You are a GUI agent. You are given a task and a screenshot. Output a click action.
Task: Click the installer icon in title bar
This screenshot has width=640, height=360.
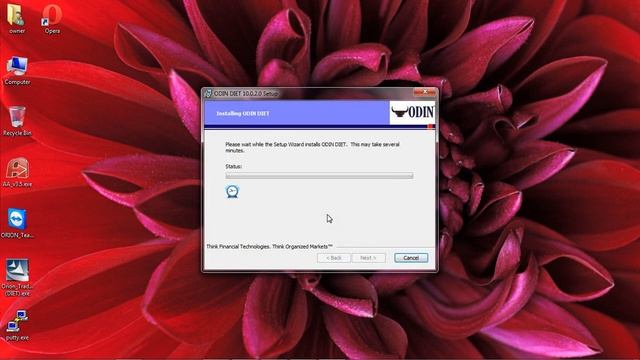pos(208,93)
